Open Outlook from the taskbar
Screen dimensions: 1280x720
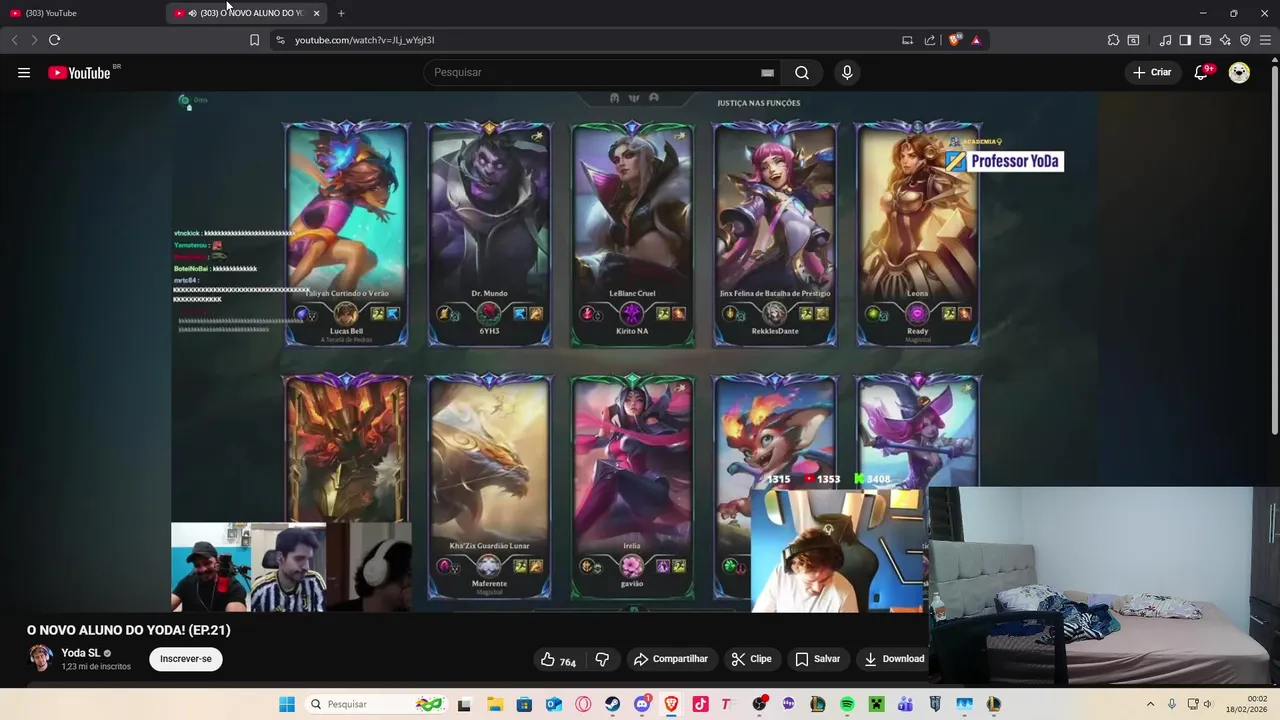[x=554, y=704]
